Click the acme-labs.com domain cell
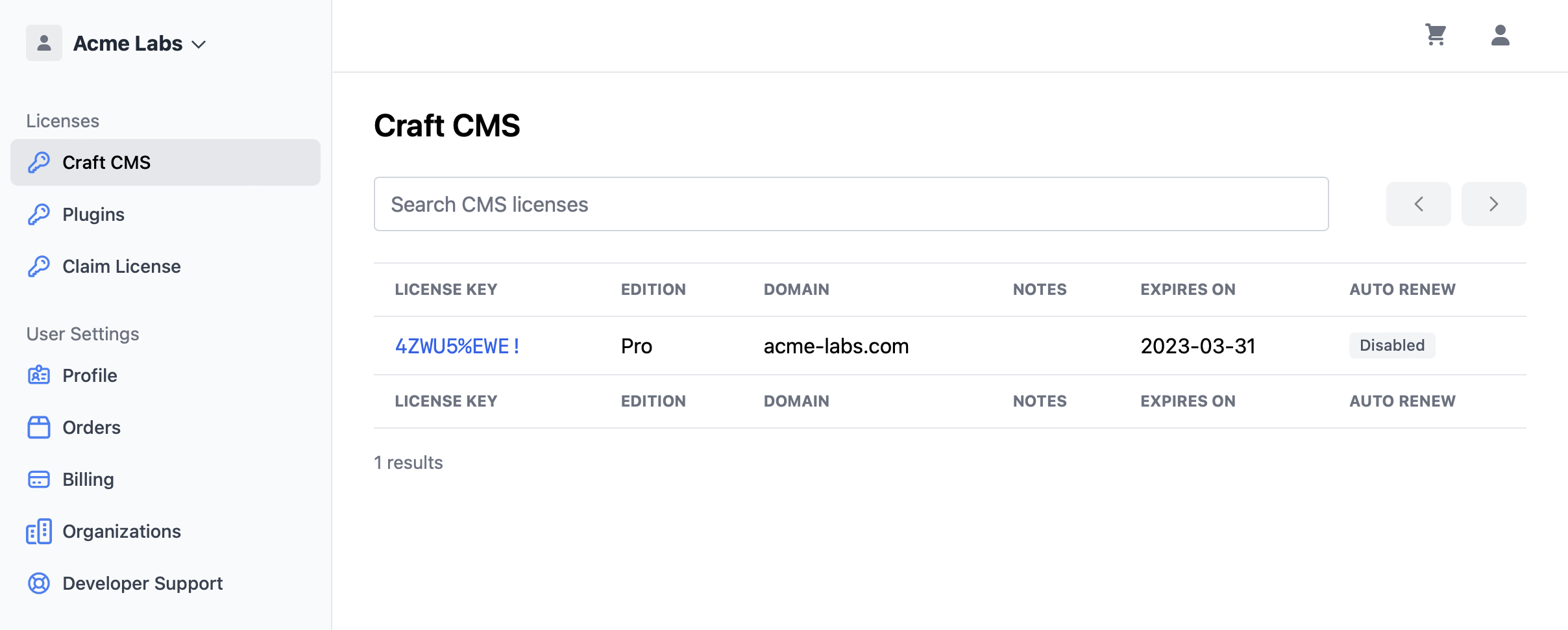 click(836, 346)
